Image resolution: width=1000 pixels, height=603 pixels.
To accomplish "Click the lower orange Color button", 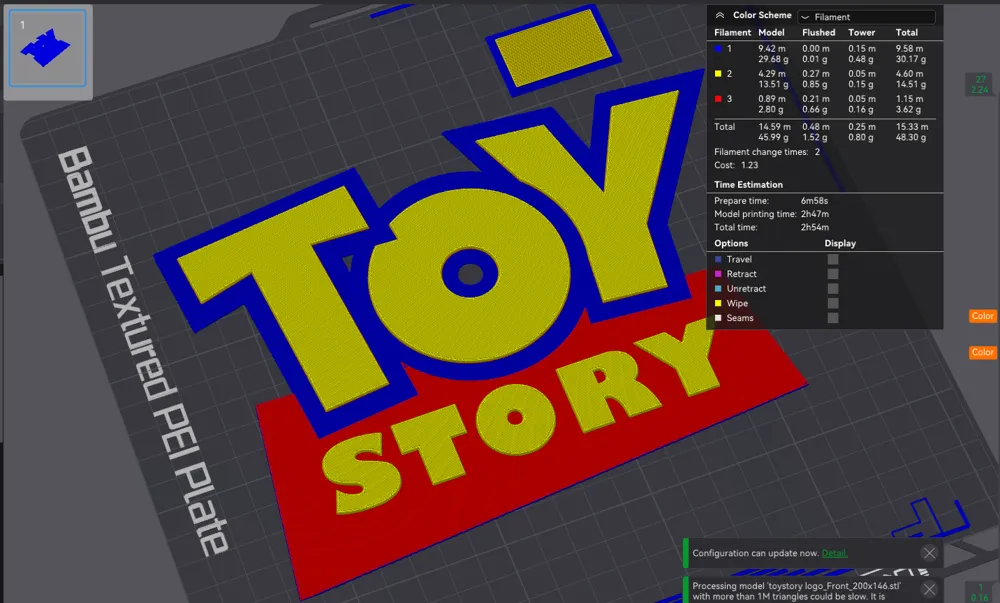I will click(x=982, y=352).
